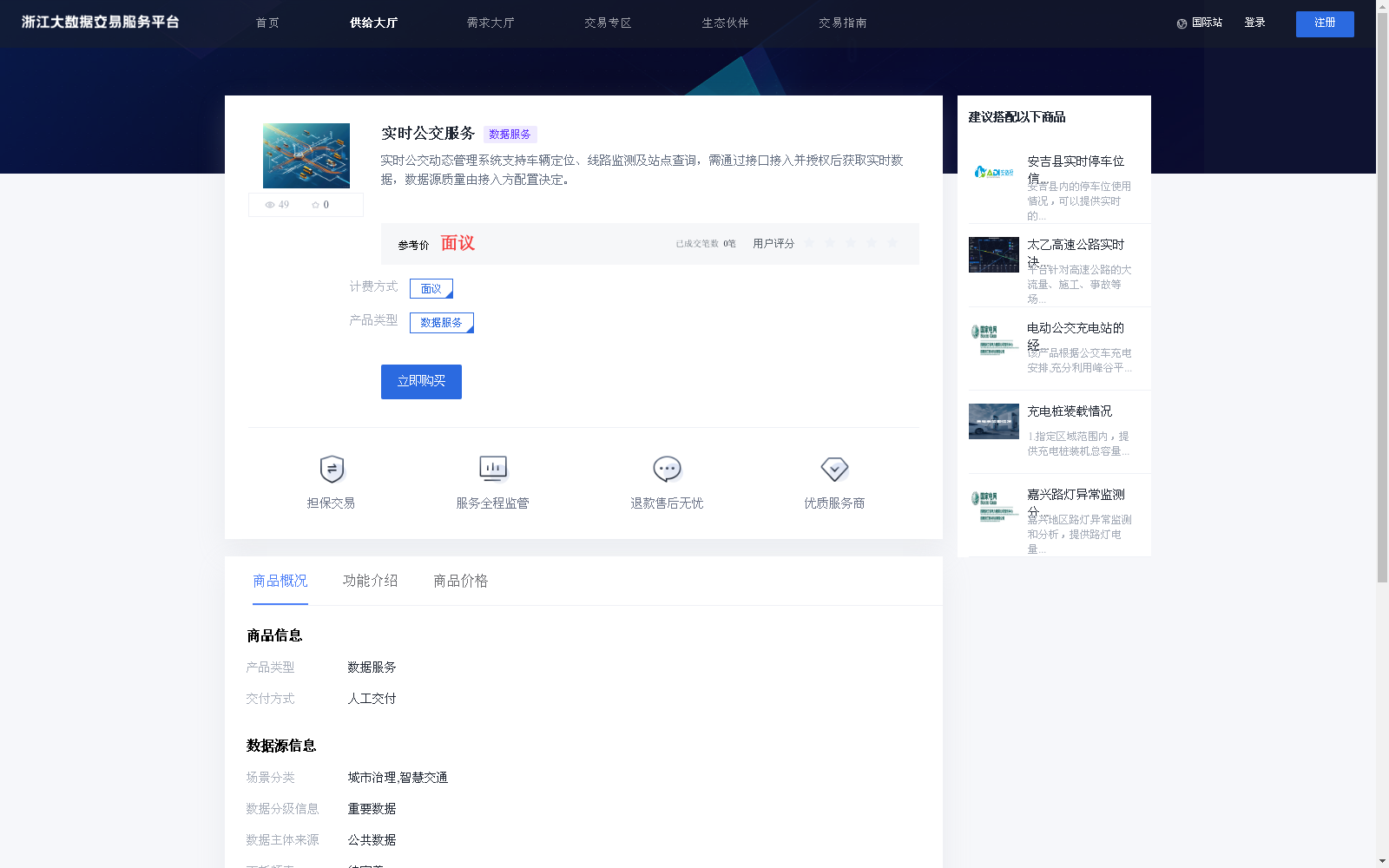Click the globe icon next to 国际站
The image size is (1389, 868).
[1182, 23]
